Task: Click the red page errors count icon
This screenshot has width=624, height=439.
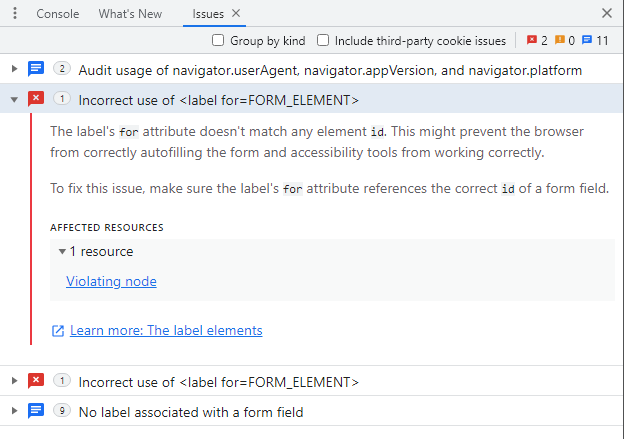Action: [532, 41]
